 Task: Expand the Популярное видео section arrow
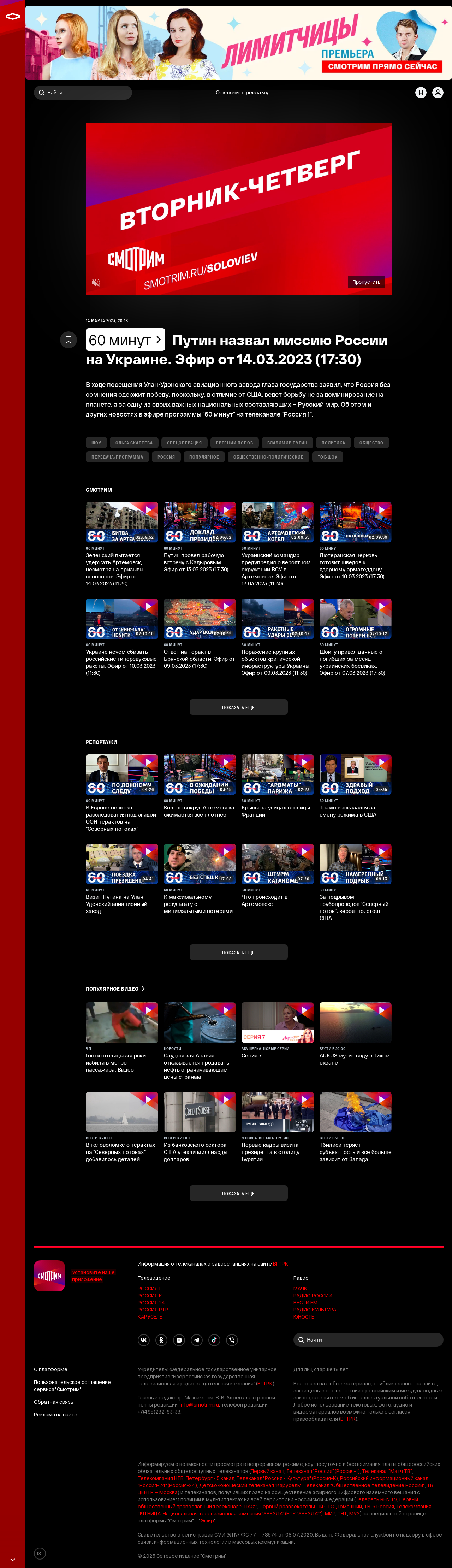(144, 989)
